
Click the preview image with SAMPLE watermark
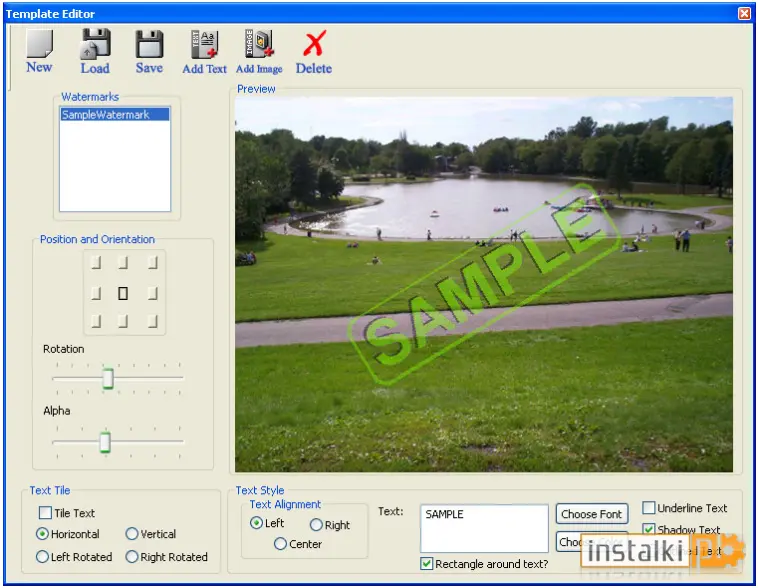[x=484, y=284]
